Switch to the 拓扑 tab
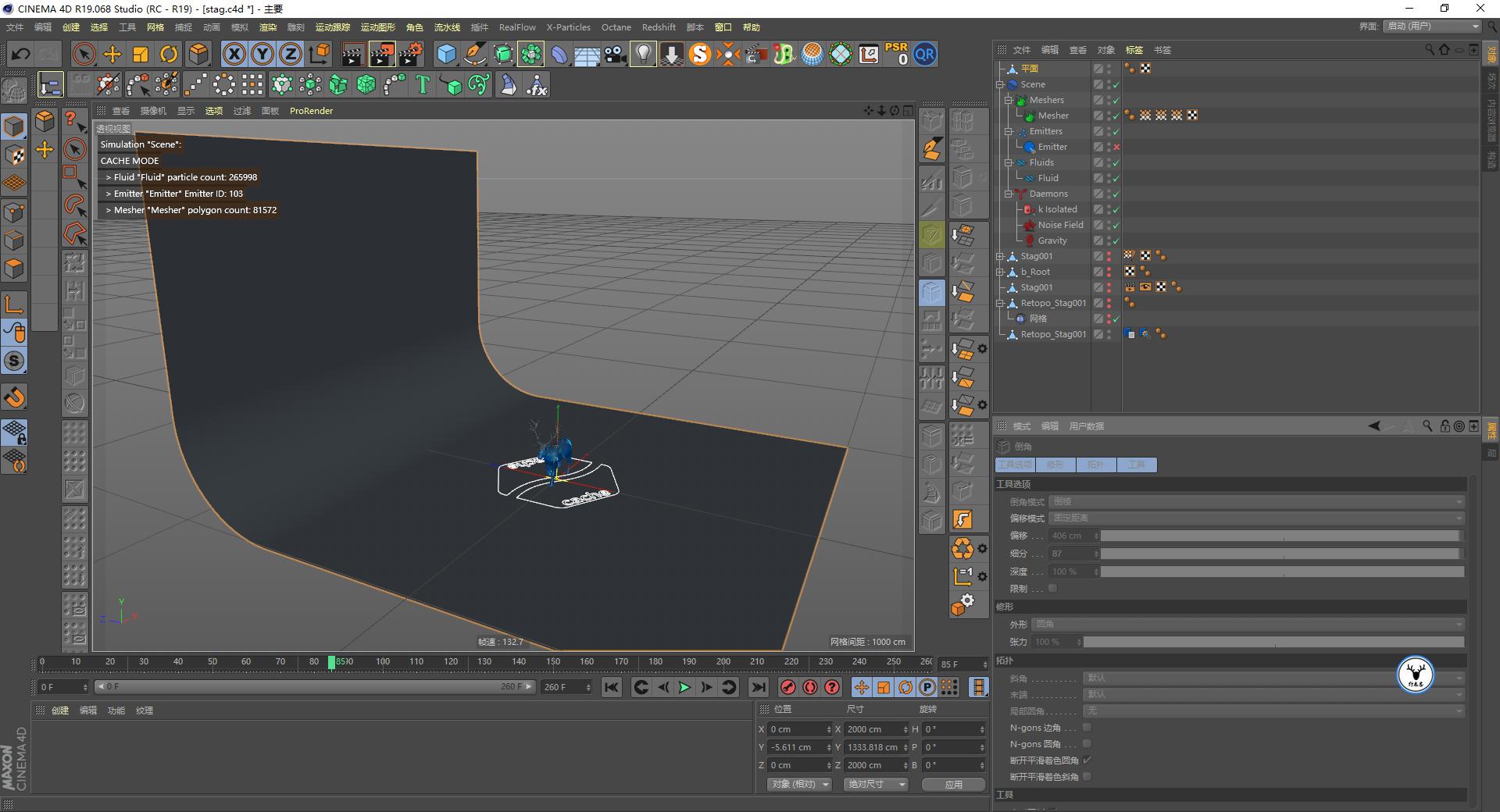The height and width of the screenshot is (812, 1500). coord(1095,465)
